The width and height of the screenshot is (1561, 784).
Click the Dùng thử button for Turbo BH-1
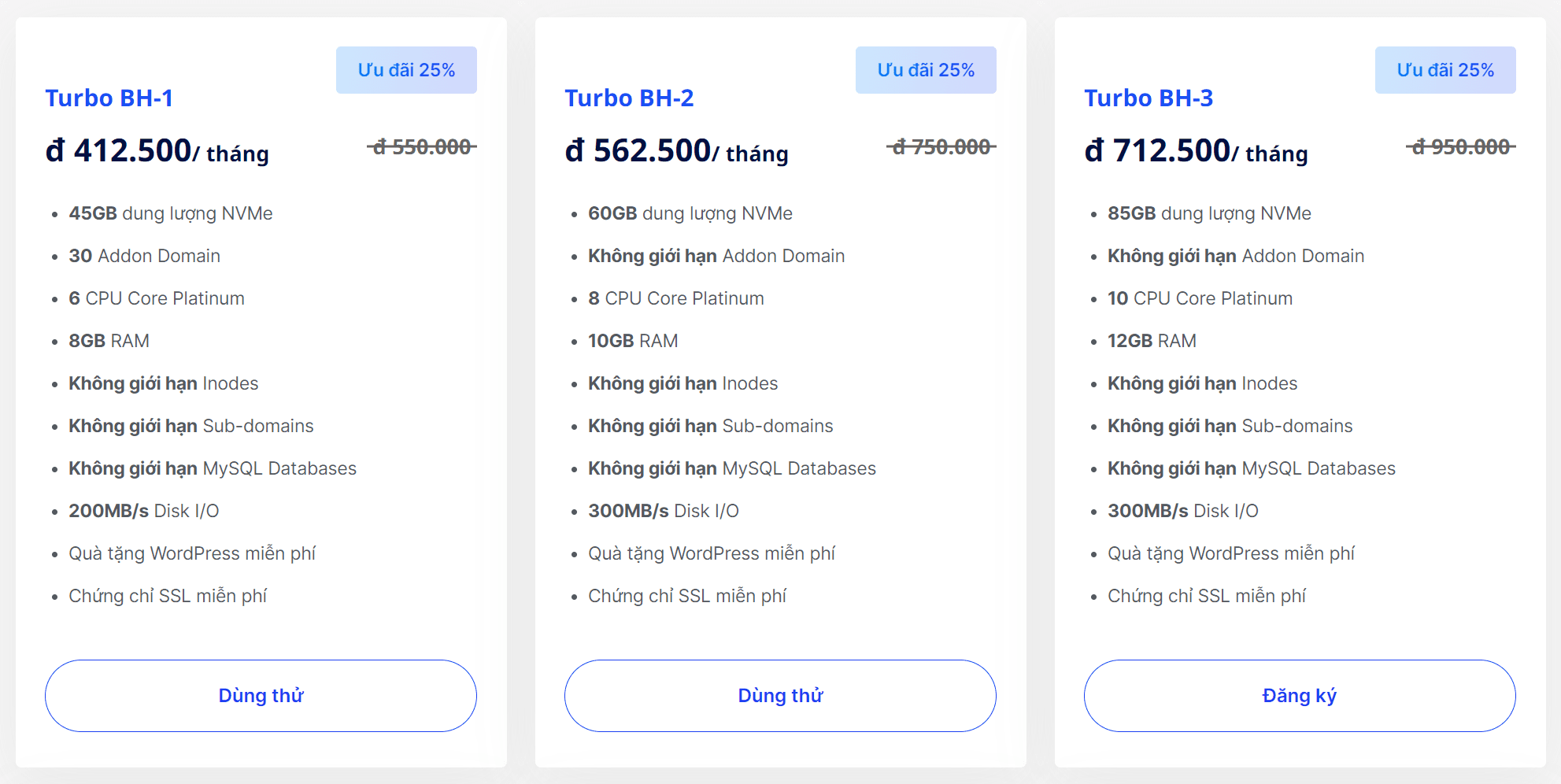[x=261, y=696]
